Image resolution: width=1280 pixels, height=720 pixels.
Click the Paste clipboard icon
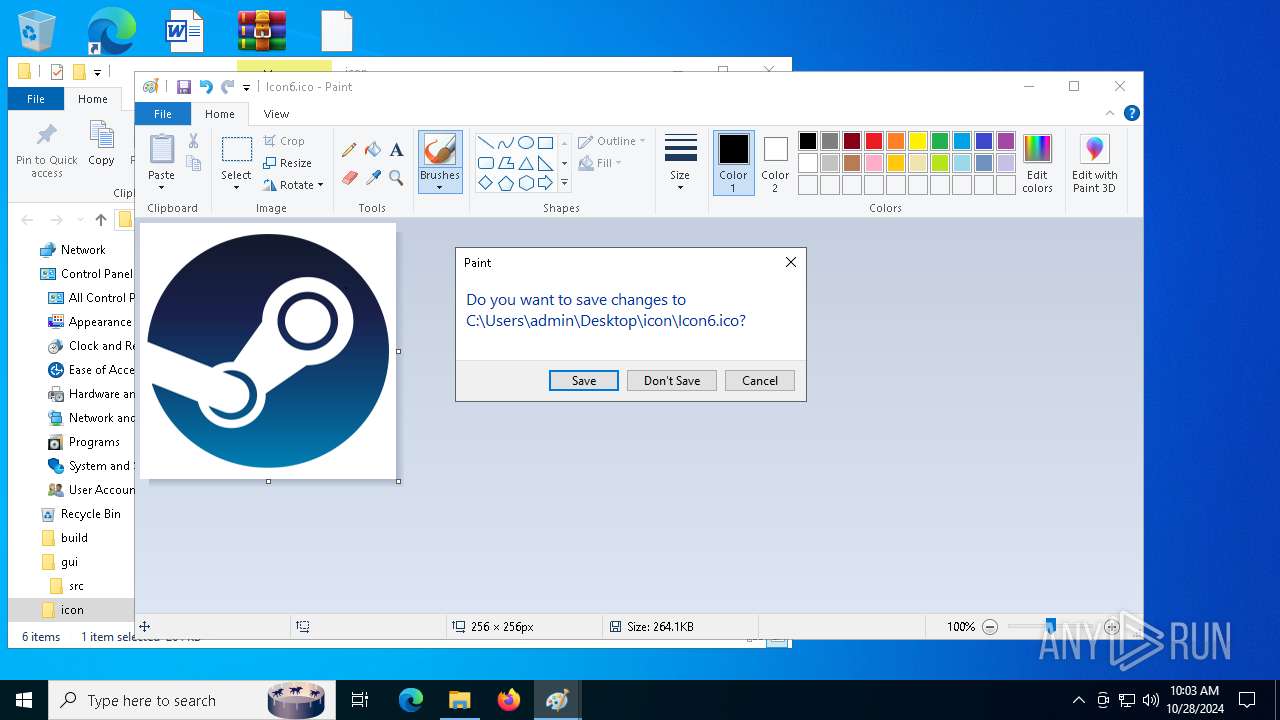click(x=161, y=149)
